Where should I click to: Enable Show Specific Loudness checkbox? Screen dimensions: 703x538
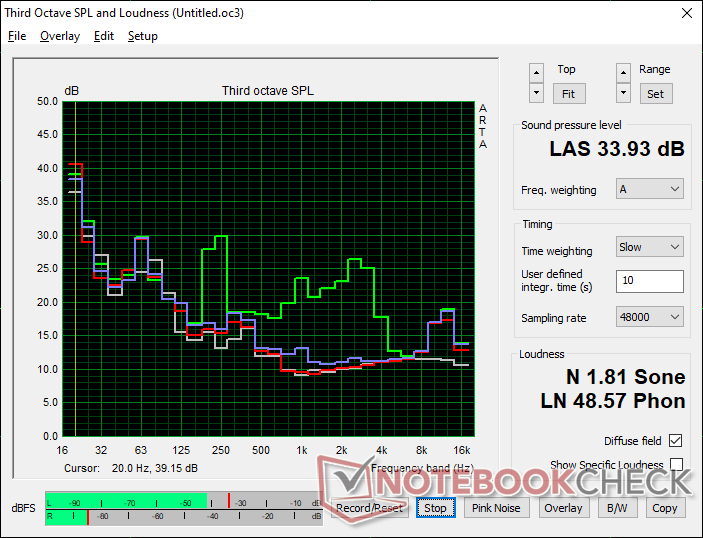tap(676, 464)
